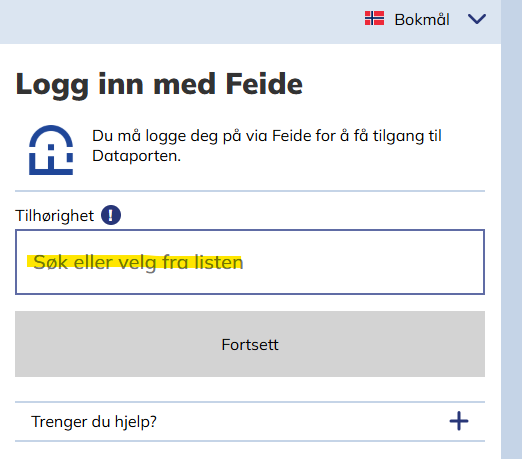Open the Bokmål language selector
This screenshot has width=522, height=459.
point(425,19)
